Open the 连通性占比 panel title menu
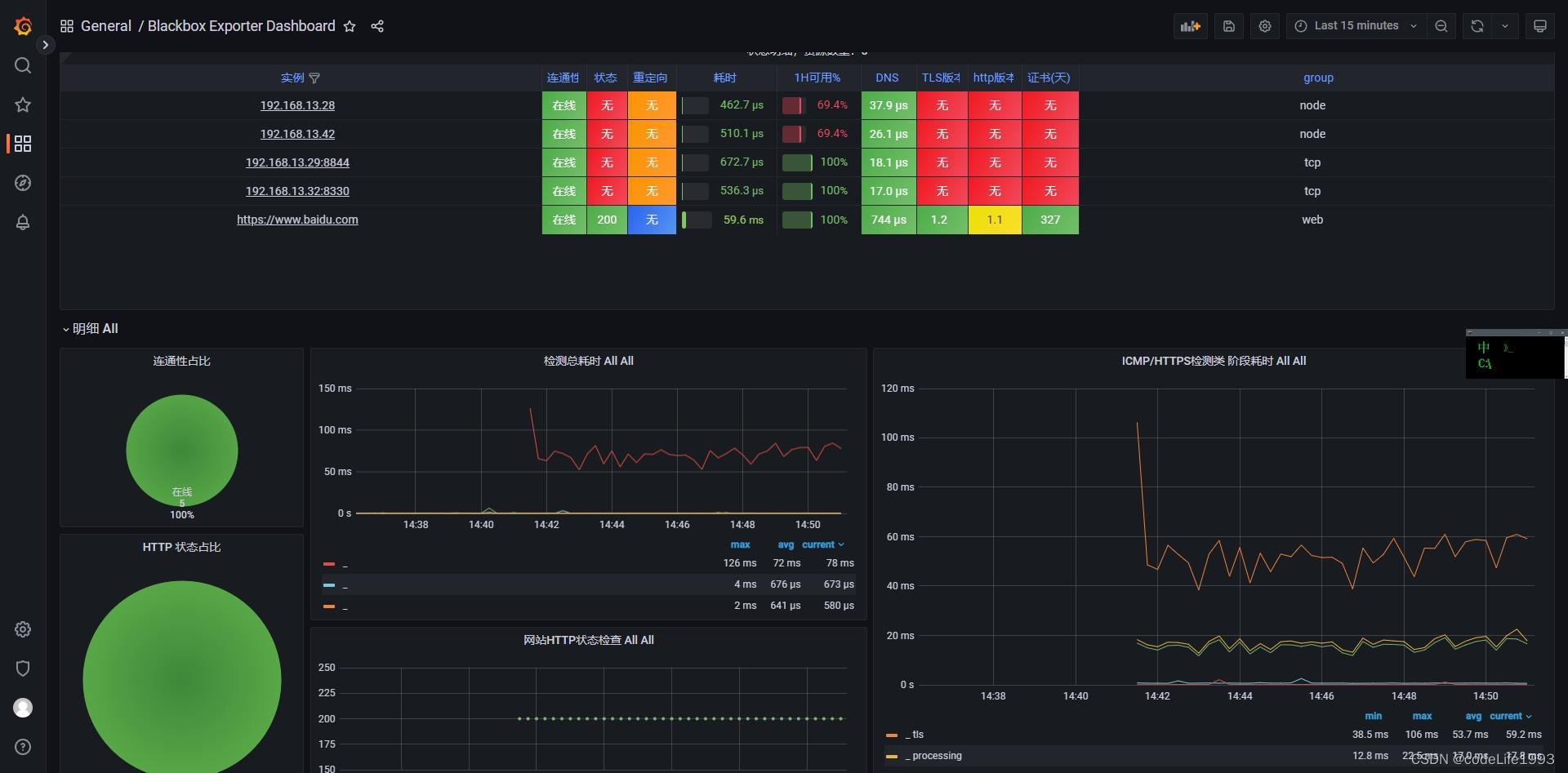This screenshot has width=1568, height=773. [181, 361]
